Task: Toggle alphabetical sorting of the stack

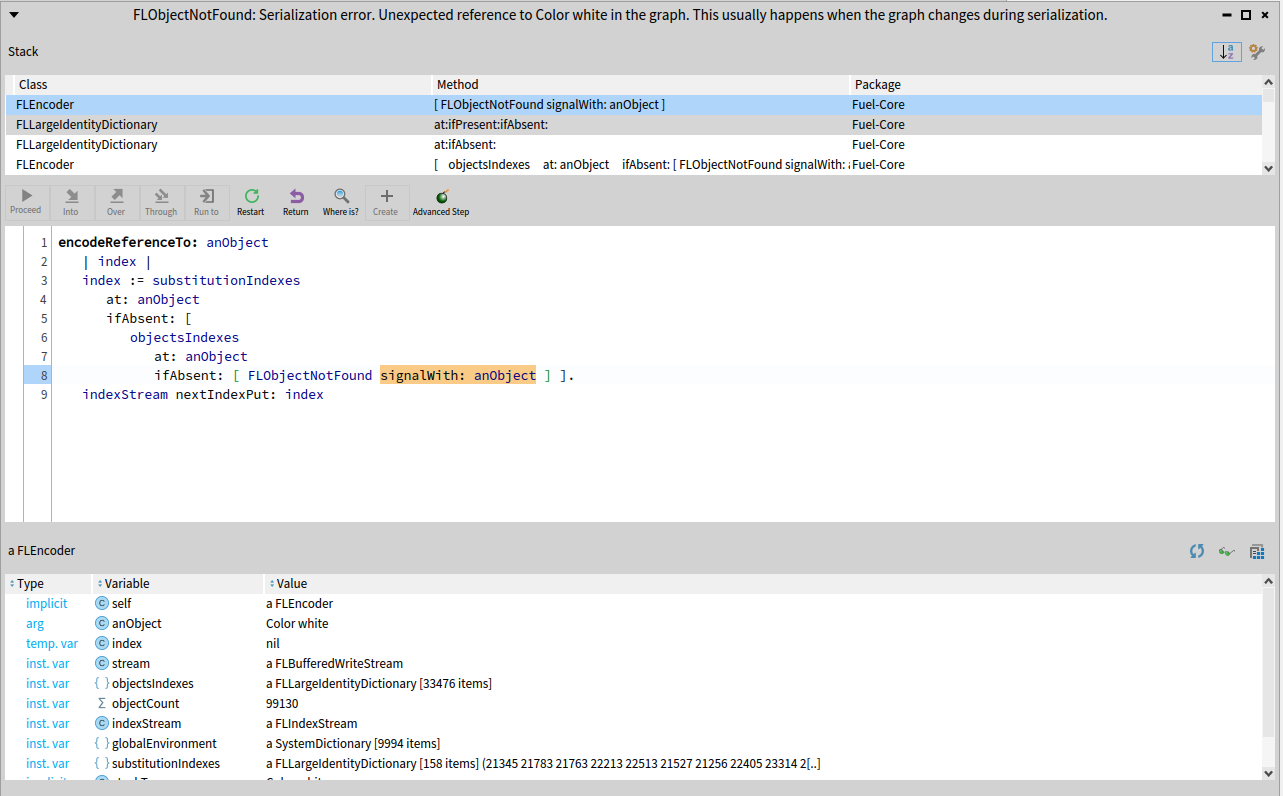Action: pos(1226,51)
